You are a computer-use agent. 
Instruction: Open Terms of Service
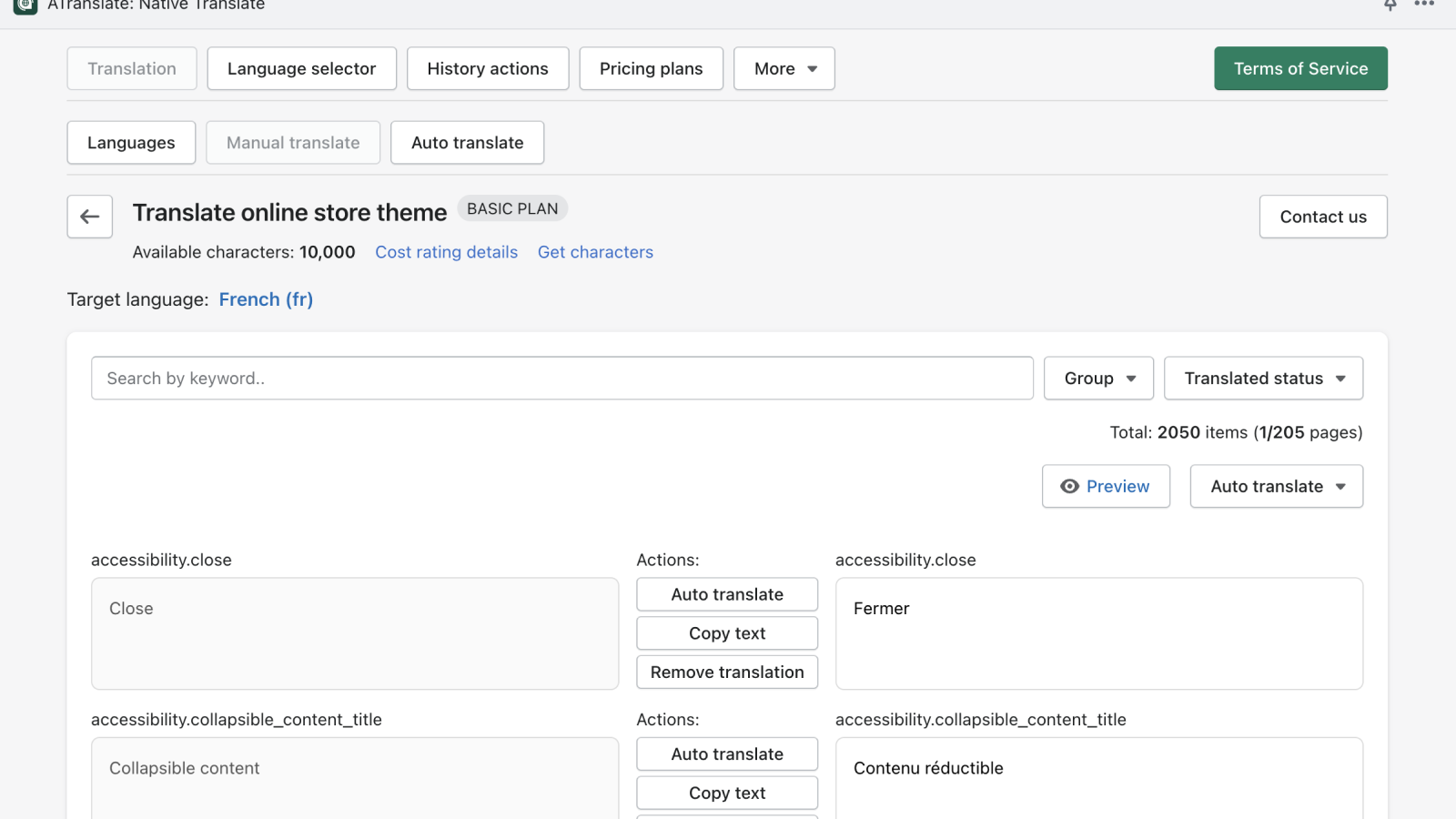coord(1300,68)
